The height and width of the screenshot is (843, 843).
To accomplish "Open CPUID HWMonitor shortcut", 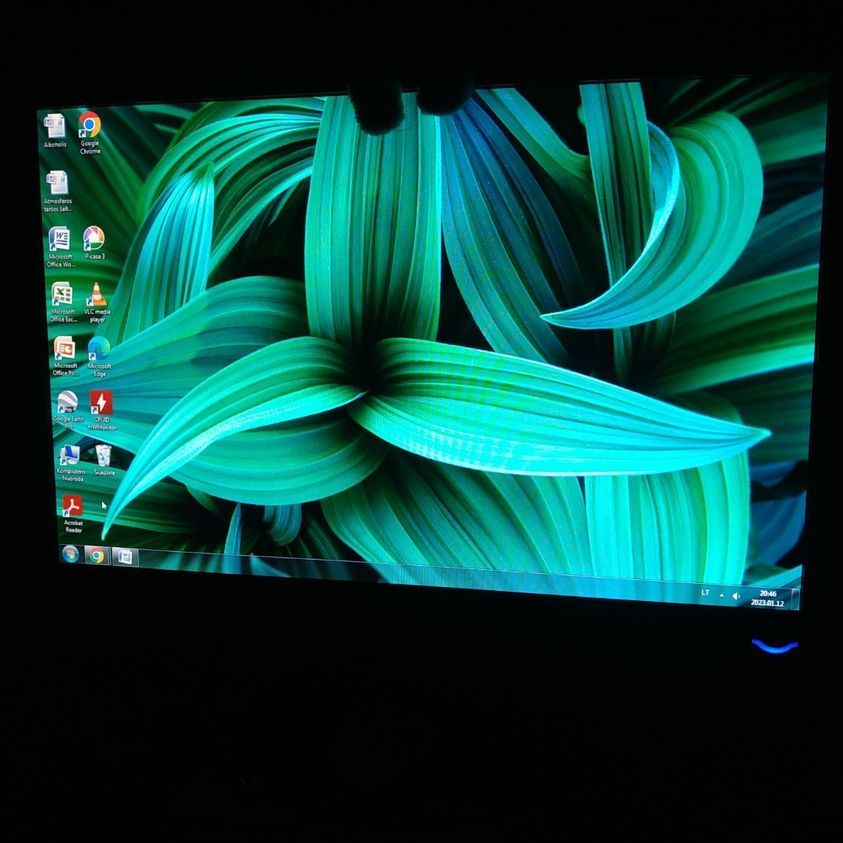I will point(101,403).
